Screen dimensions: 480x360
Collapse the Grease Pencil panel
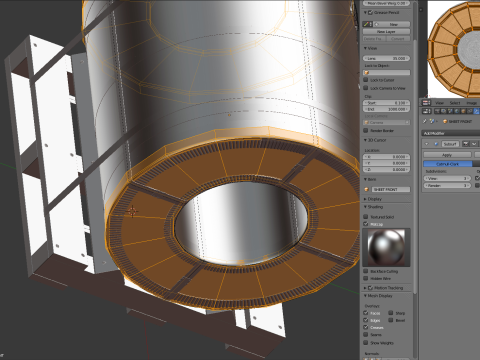(x=365, y=13)
